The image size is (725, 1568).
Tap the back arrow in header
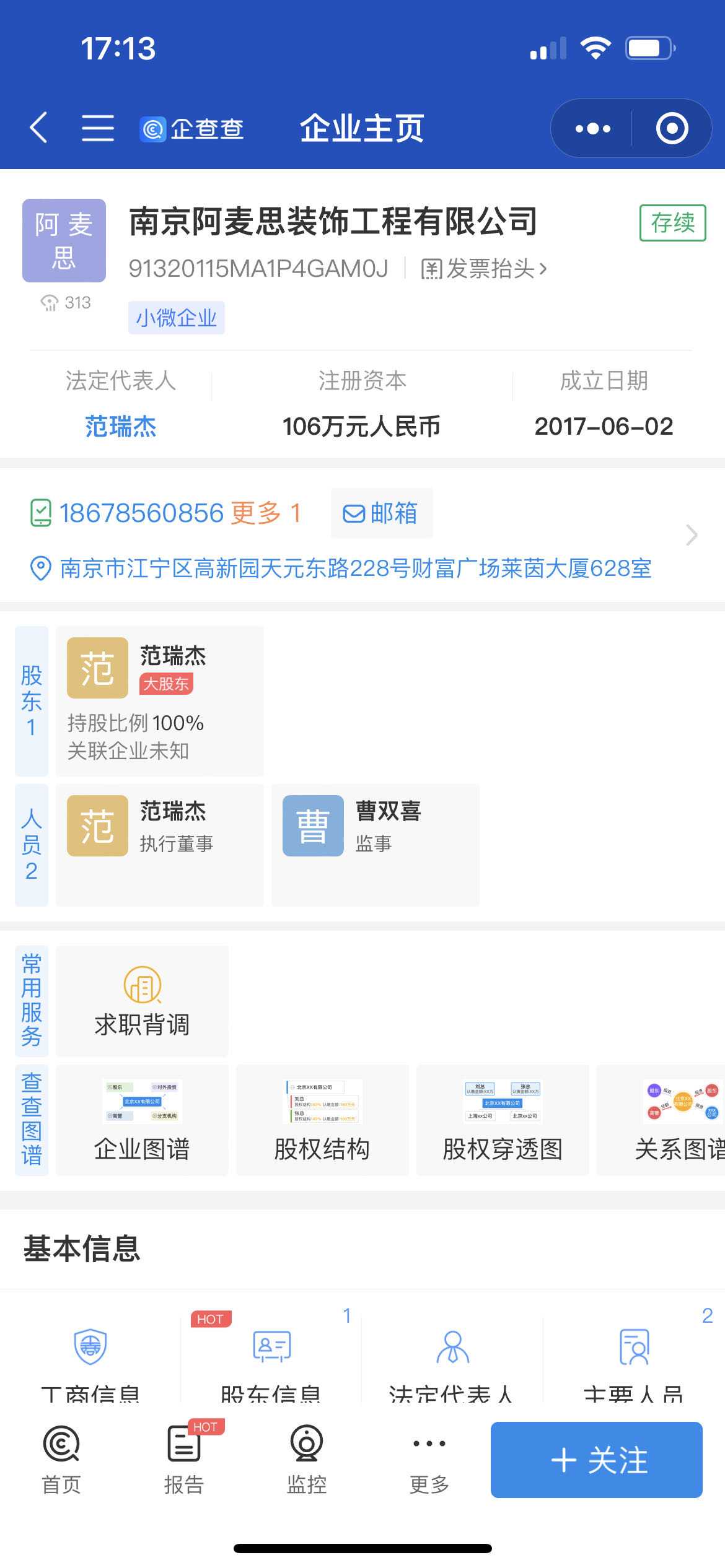coord(38,128)
